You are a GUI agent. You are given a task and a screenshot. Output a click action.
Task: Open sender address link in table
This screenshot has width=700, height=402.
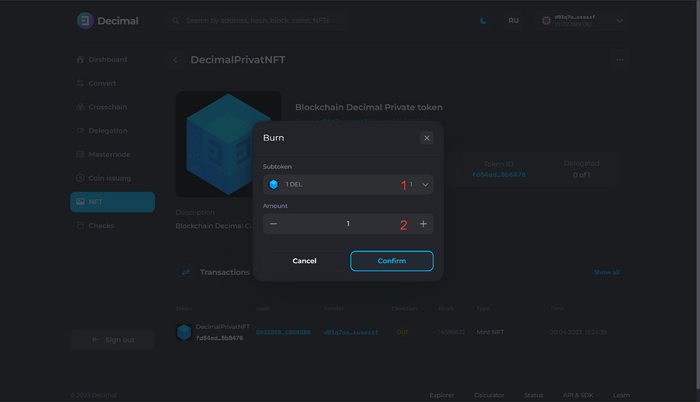[x=351, y=332]
